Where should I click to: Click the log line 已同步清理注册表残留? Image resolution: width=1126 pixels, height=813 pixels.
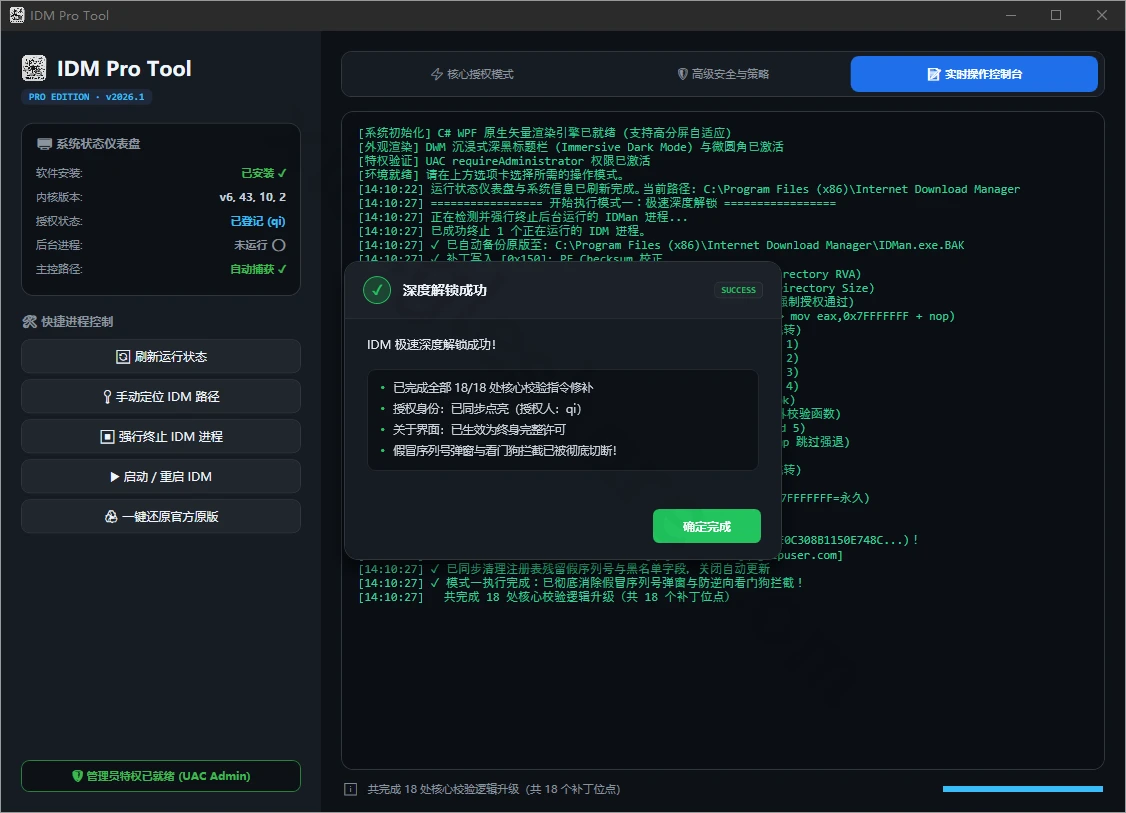coord(564,569)
